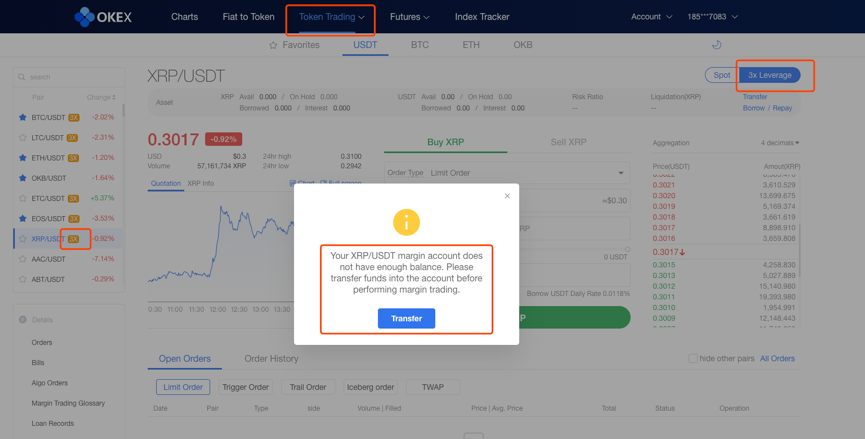This screenshot has height=439, width=865.
Task: Open the Order Type Limit Order dropdown
Action: point(507,173)
